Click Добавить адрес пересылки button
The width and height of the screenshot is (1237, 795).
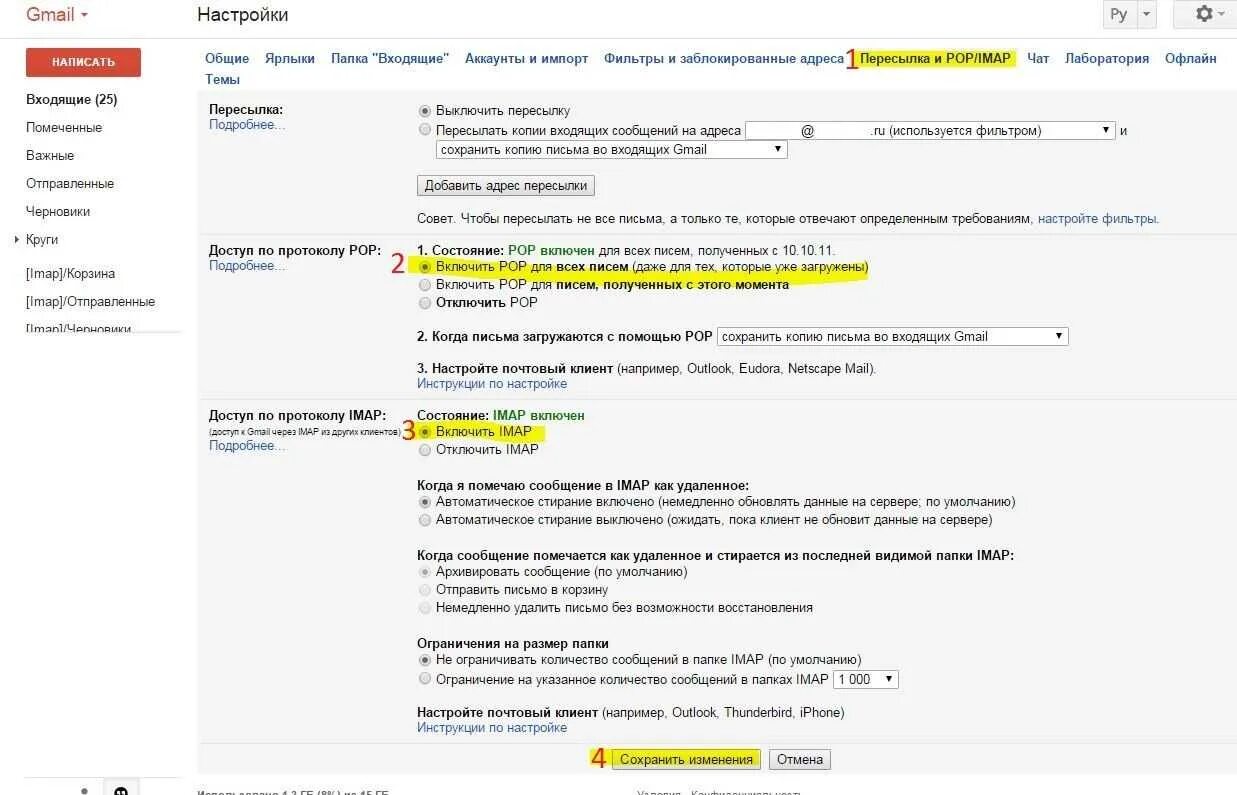506,186
